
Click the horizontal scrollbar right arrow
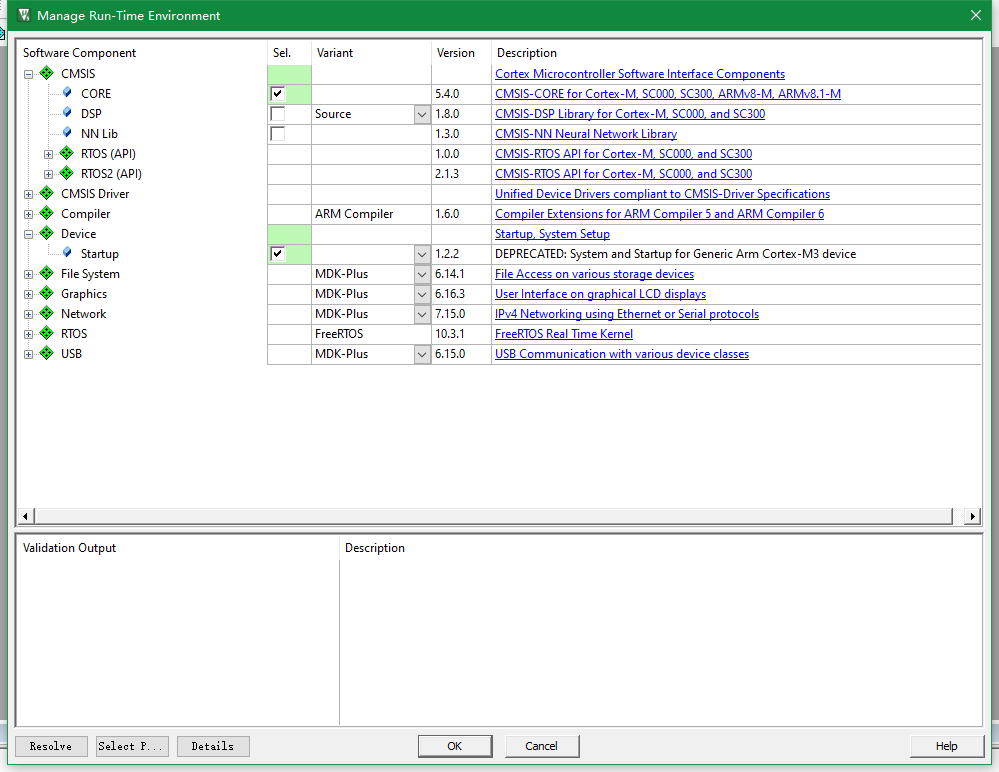tap(972, 516)
